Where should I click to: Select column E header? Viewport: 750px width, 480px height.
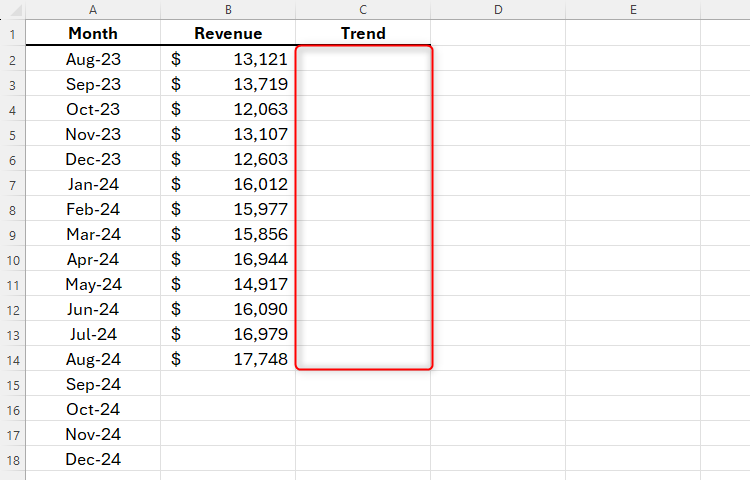[x=633, y=10]
